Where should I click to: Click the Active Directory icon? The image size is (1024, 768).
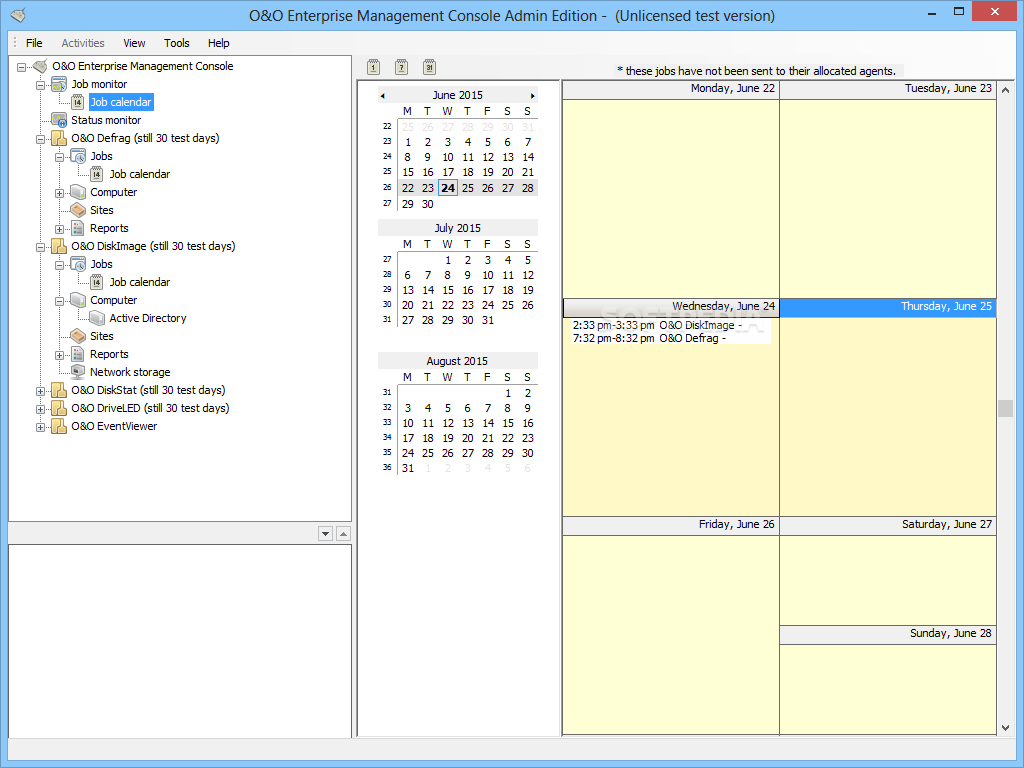97,318
